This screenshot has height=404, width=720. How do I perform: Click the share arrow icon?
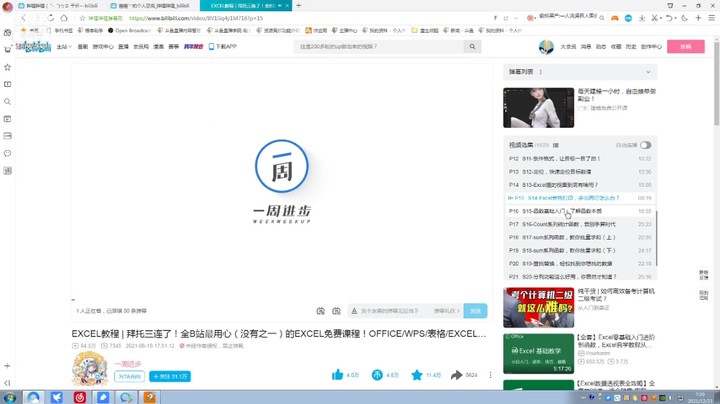(456, 375)
